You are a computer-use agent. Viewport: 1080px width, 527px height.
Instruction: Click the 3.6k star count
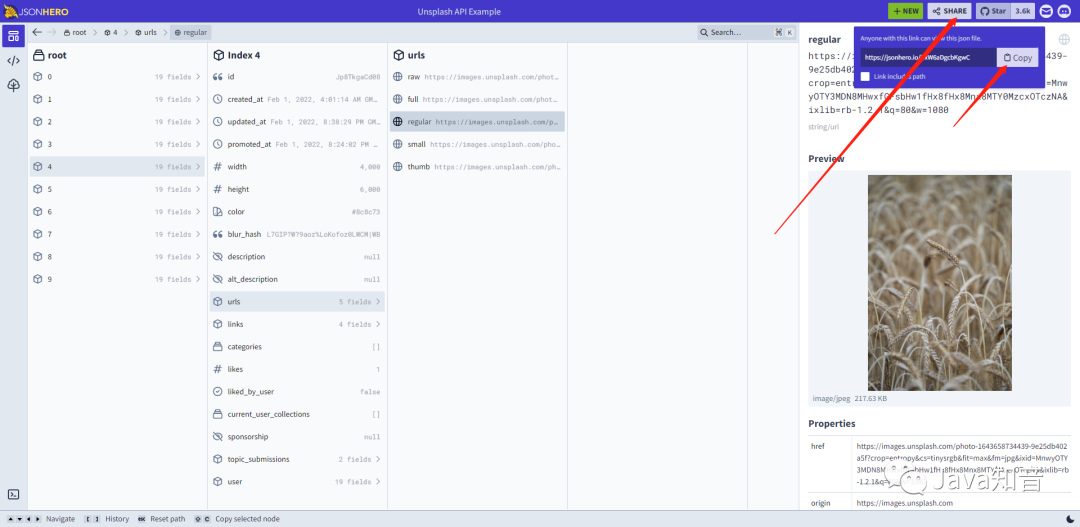pyautogui.click(x=1023, y=11)
